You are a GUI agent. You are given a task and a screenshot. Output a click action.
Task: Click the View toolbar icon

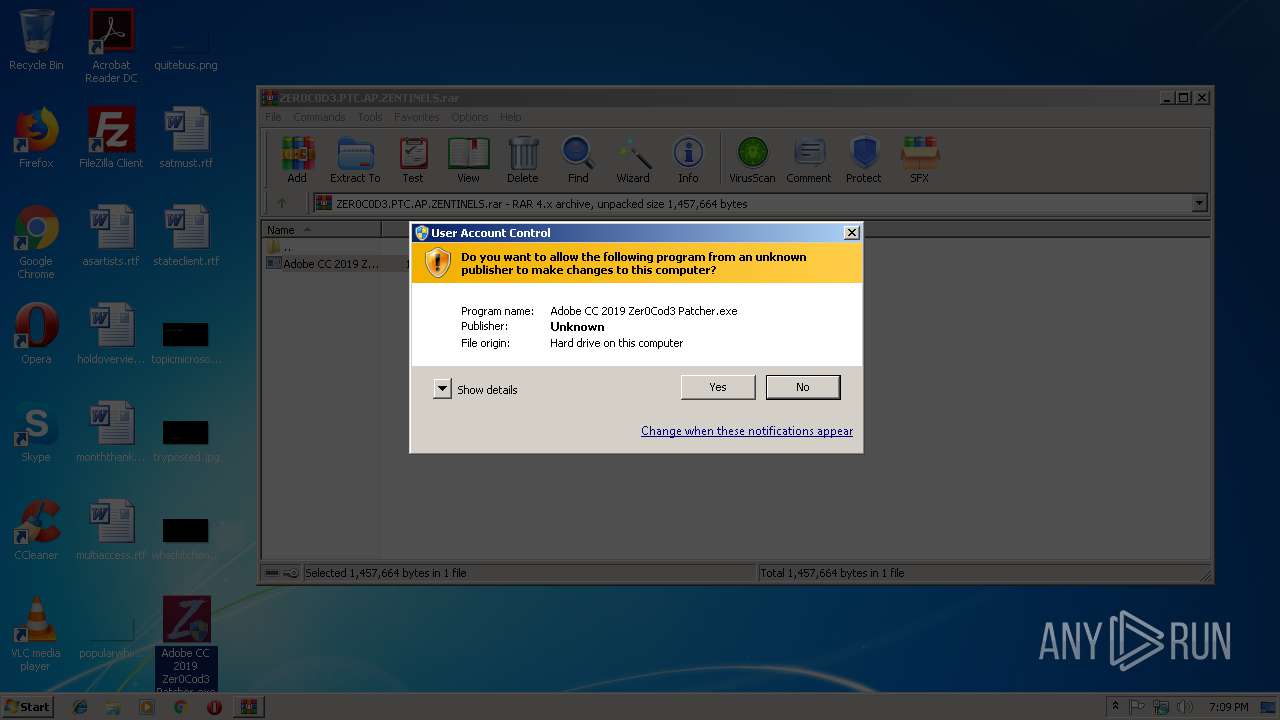coord(468,160)
